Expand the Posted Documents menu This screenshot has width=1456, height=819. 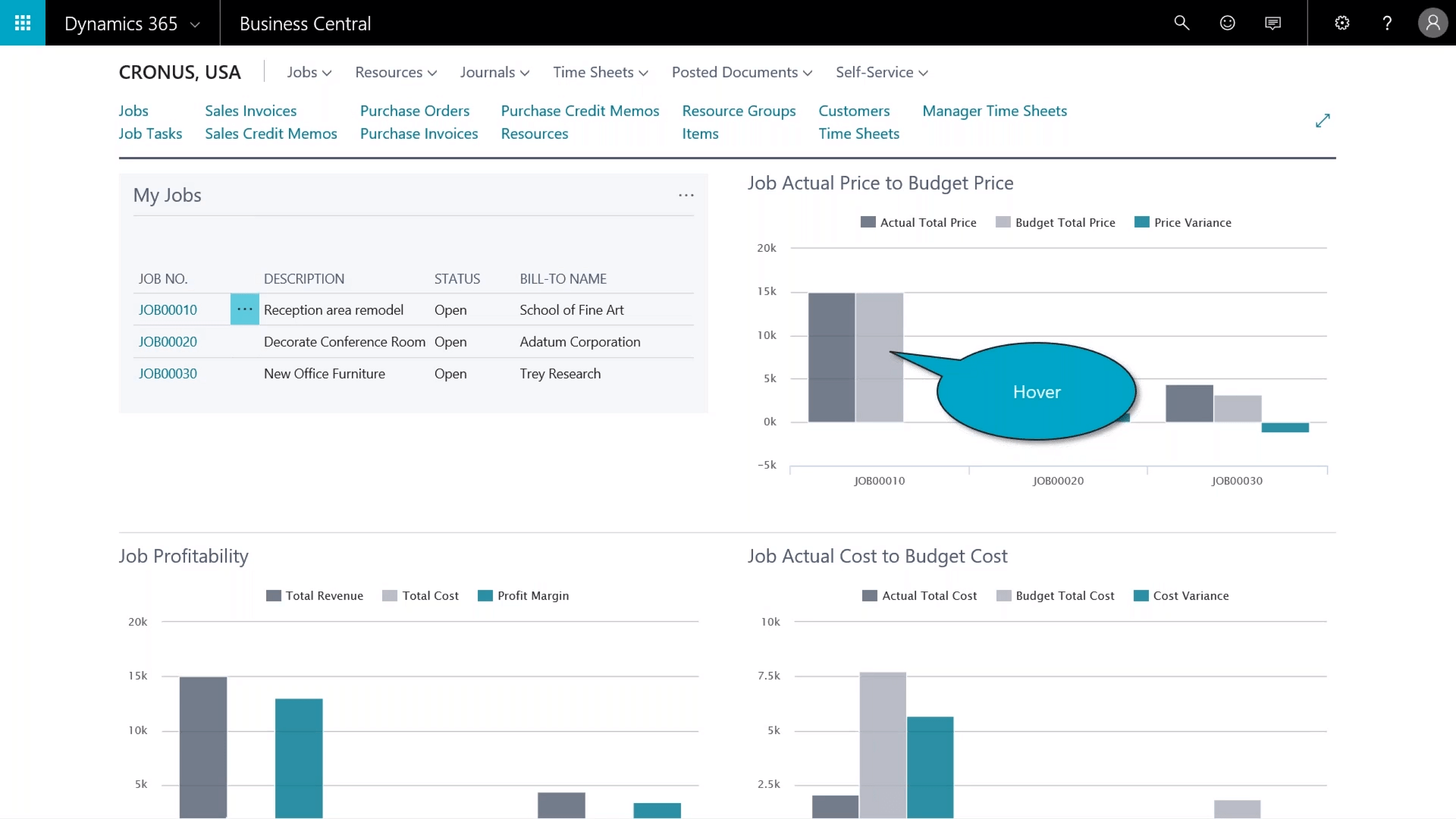pos(742,72)
